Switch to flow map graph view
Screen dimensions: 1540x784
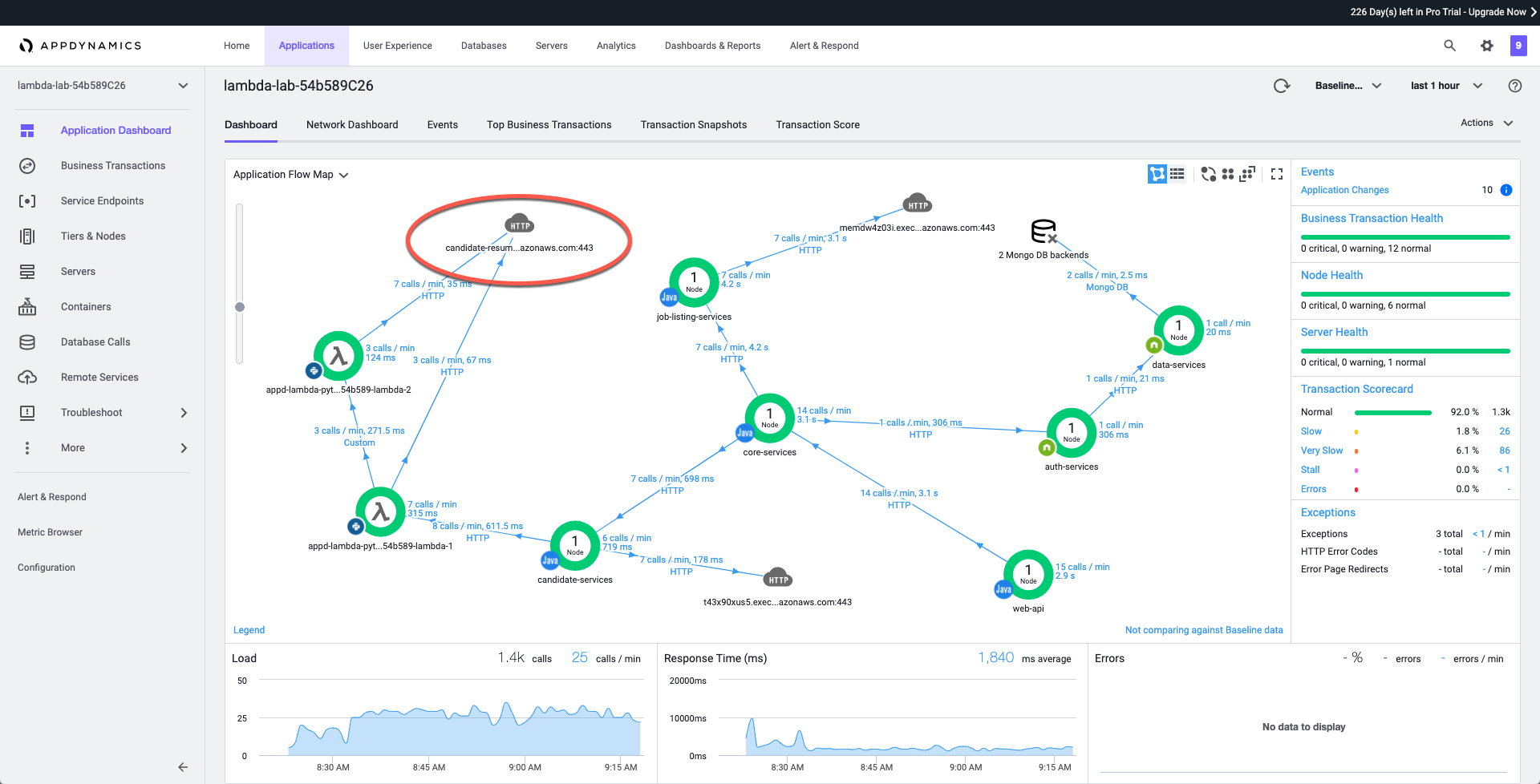1157,174
